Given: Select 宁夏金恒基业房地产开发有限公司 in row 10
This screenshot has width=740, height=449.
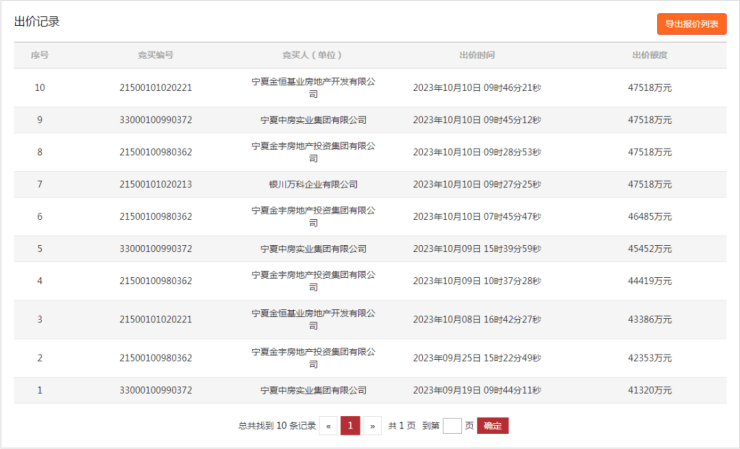Looking at the screenshot, I should [313, 88].
